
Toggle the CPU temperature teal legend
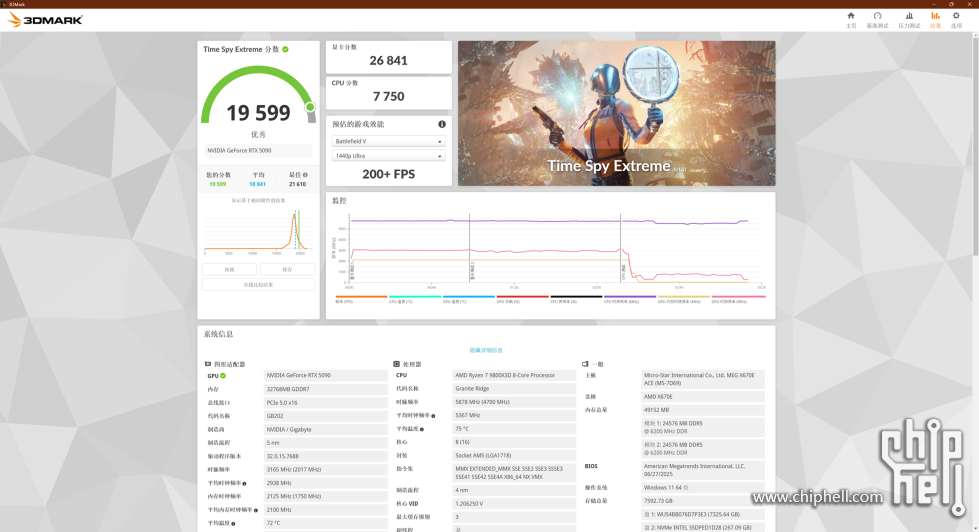coord(415,299)
